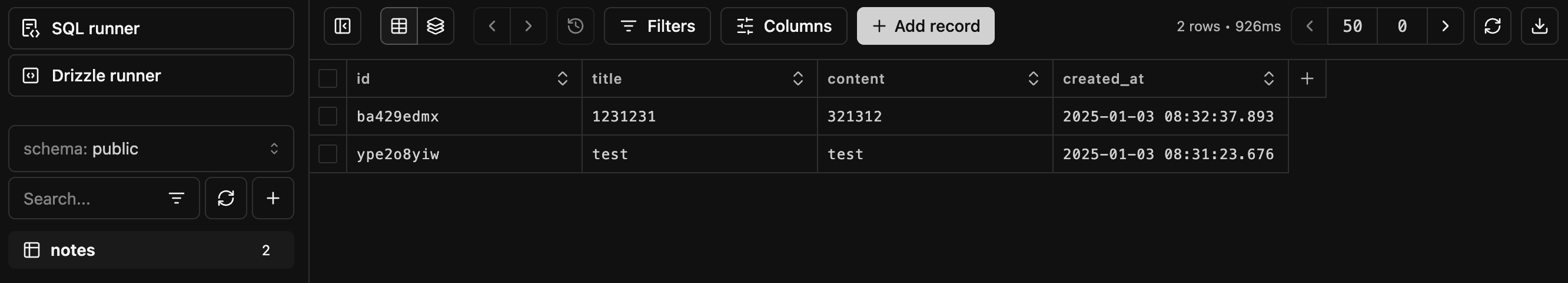Sort by the id column arrows
Image resolution: width=1568 pixels, height=283 pixels.
563,78
